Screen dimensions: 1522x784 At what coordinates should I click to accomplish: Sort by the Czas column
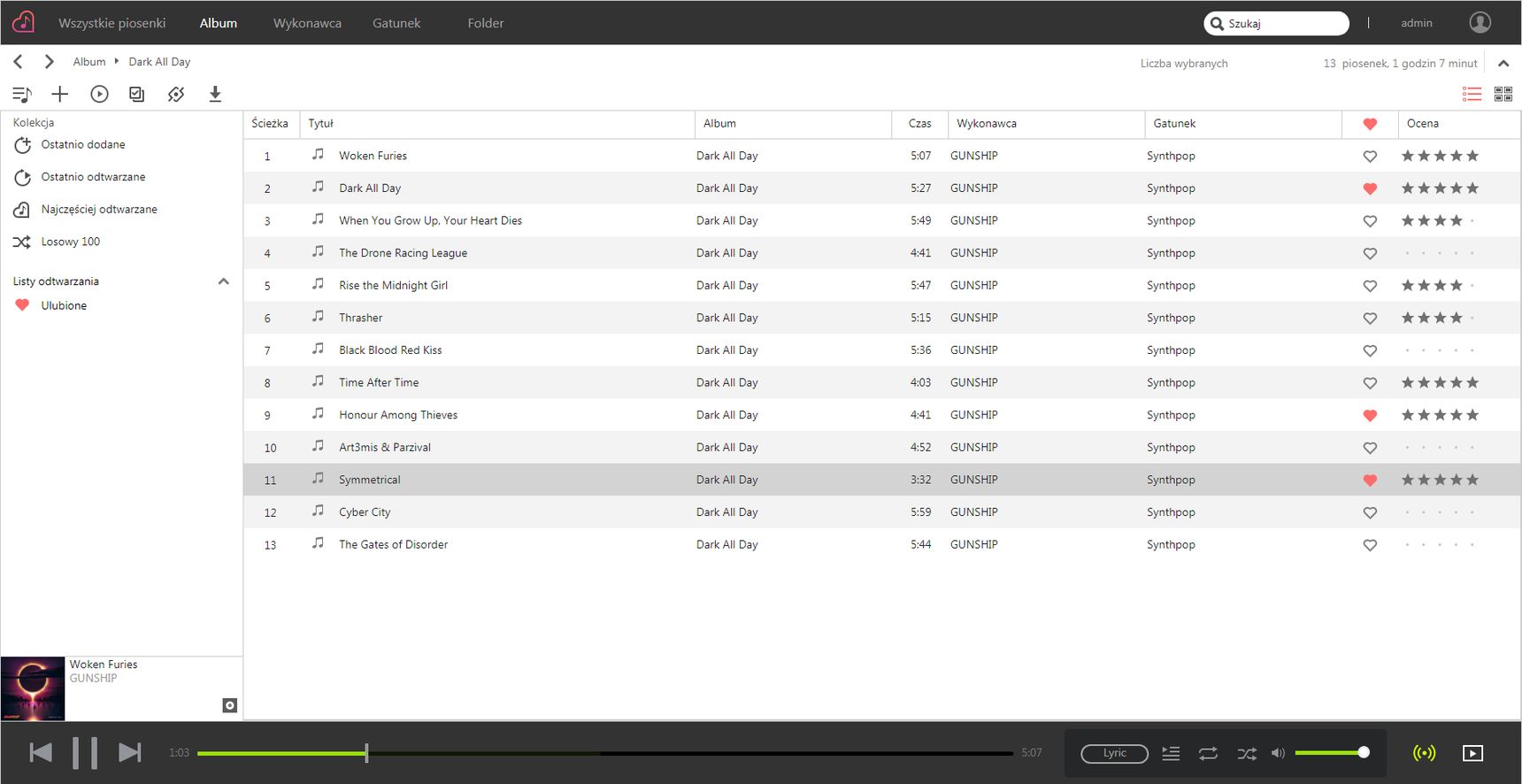click(x=919, y=124)
